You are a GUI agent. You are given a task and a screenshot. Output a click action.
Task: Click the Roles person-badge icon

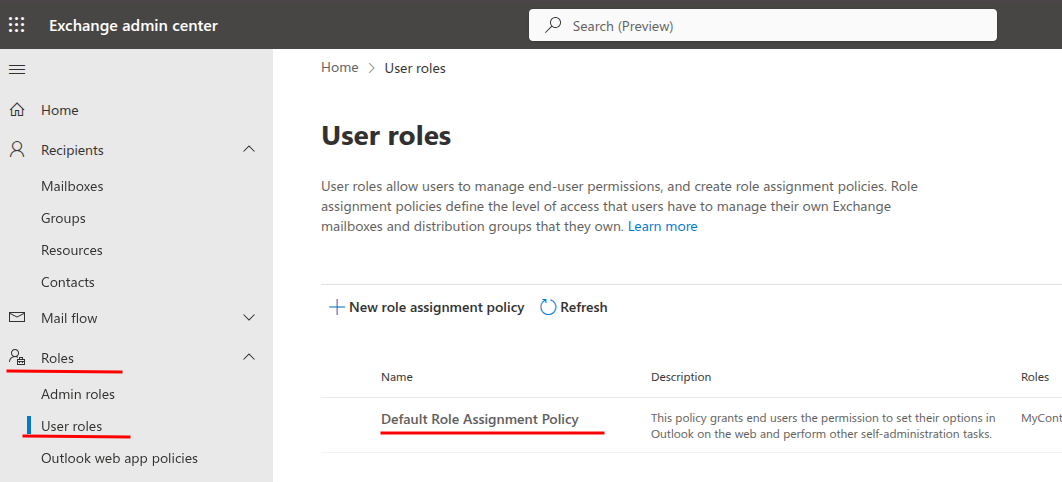point(17,358)
